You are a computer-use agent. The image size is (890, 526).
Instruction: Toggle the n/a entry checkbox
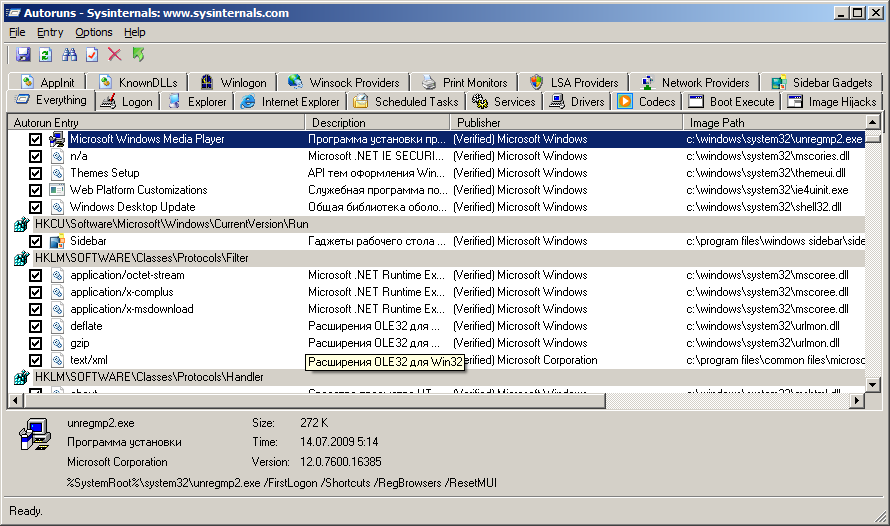click(x=35, y=157)
